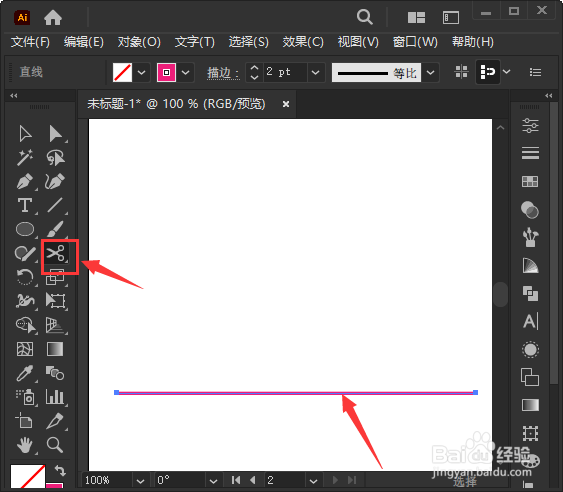Open the search icon in title bar
Screen dimensions: 563x492
point(365,17)
